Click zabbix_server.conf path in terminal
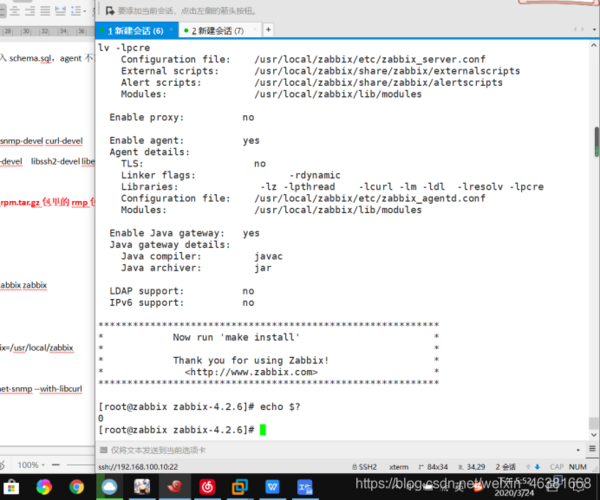The height and width of the screenshot is (500, 600). click(370, 59)
